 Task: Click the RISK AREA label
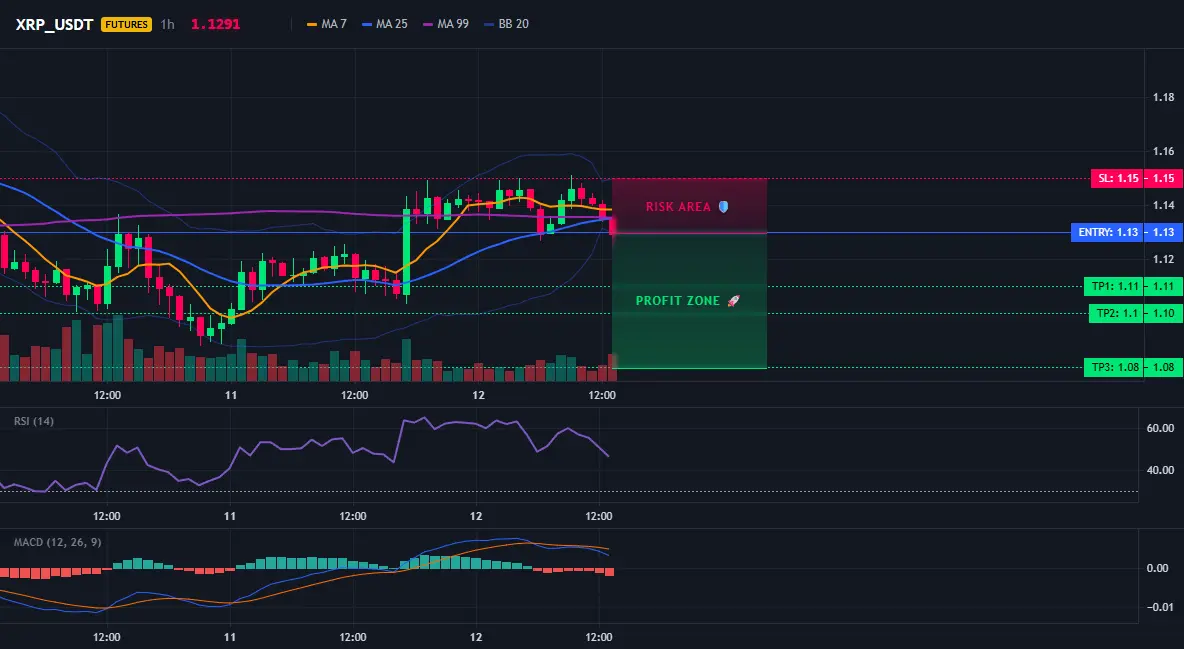tap(678, 206)
